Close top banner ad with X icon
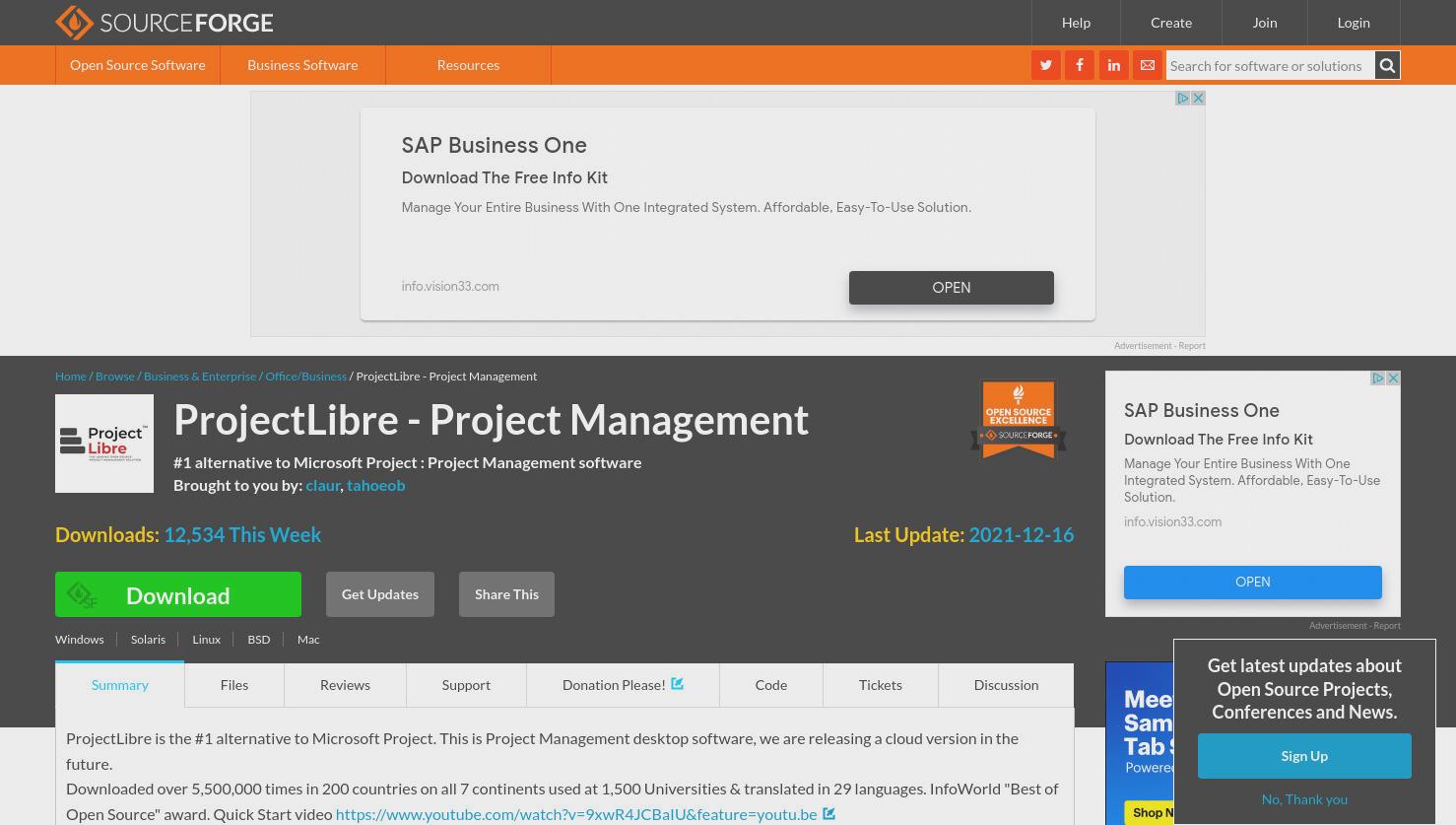The width and height of the screenshot is (1456, 825). pyautogui.click(x=1198, y=99)
